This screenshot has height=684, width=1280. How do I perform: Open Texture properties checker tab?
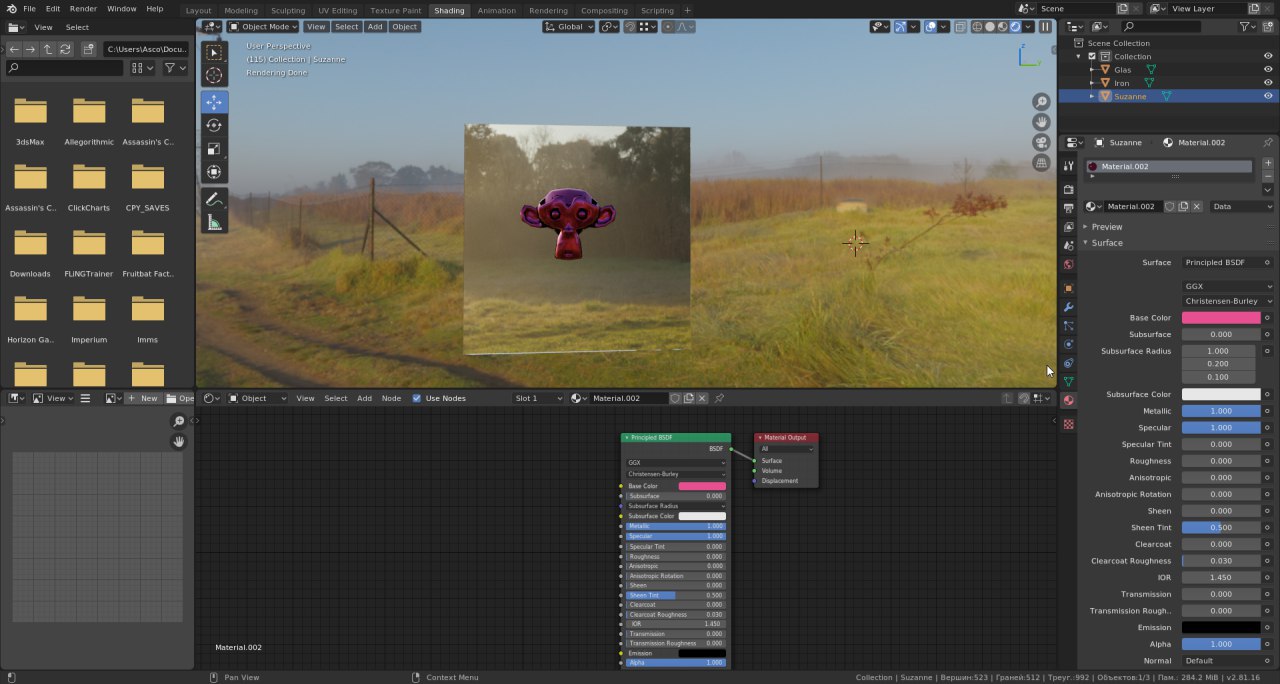tap(1069, 424)
